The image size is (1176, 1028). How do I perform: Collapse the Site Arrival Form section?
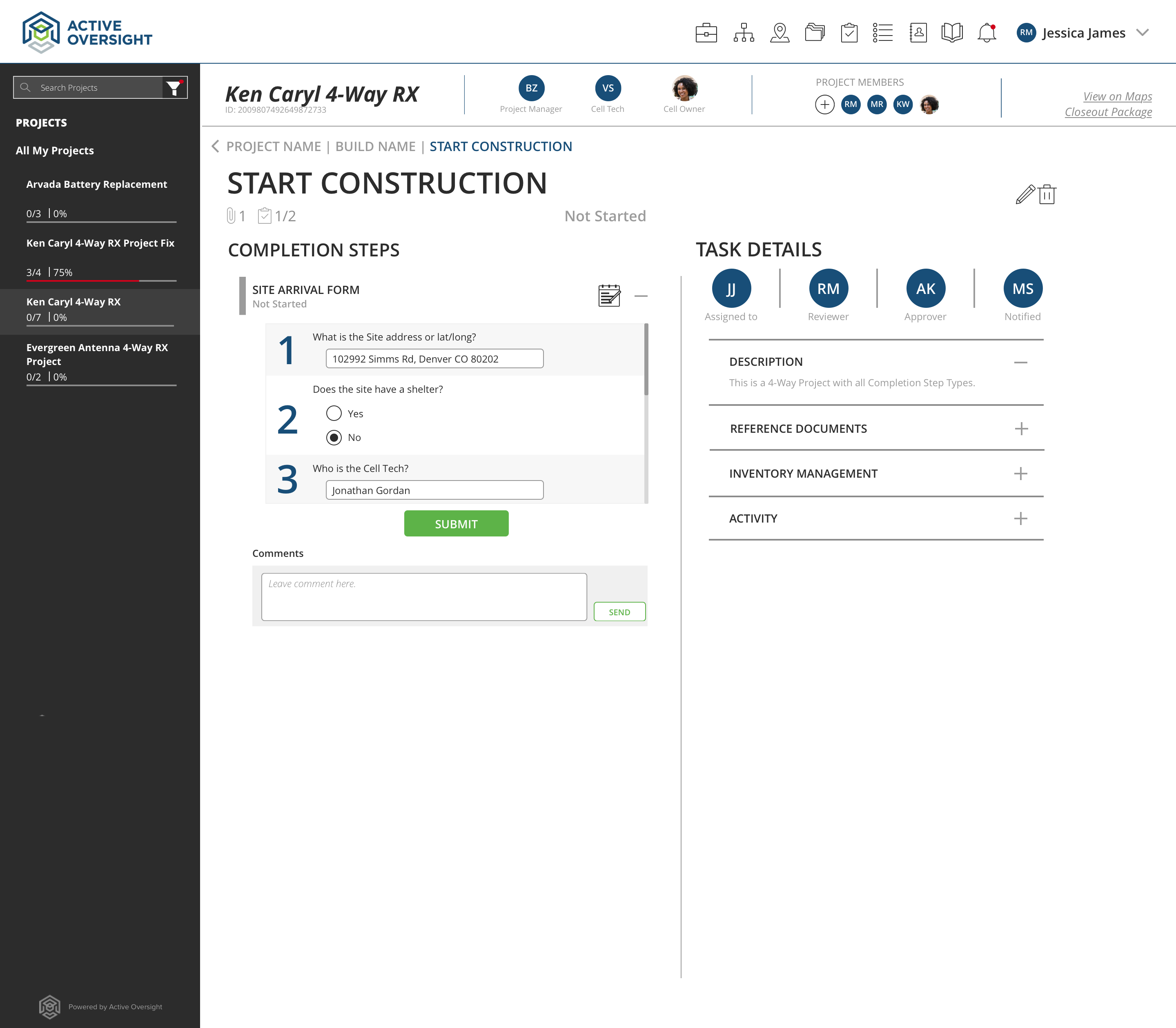pos(642,296)
